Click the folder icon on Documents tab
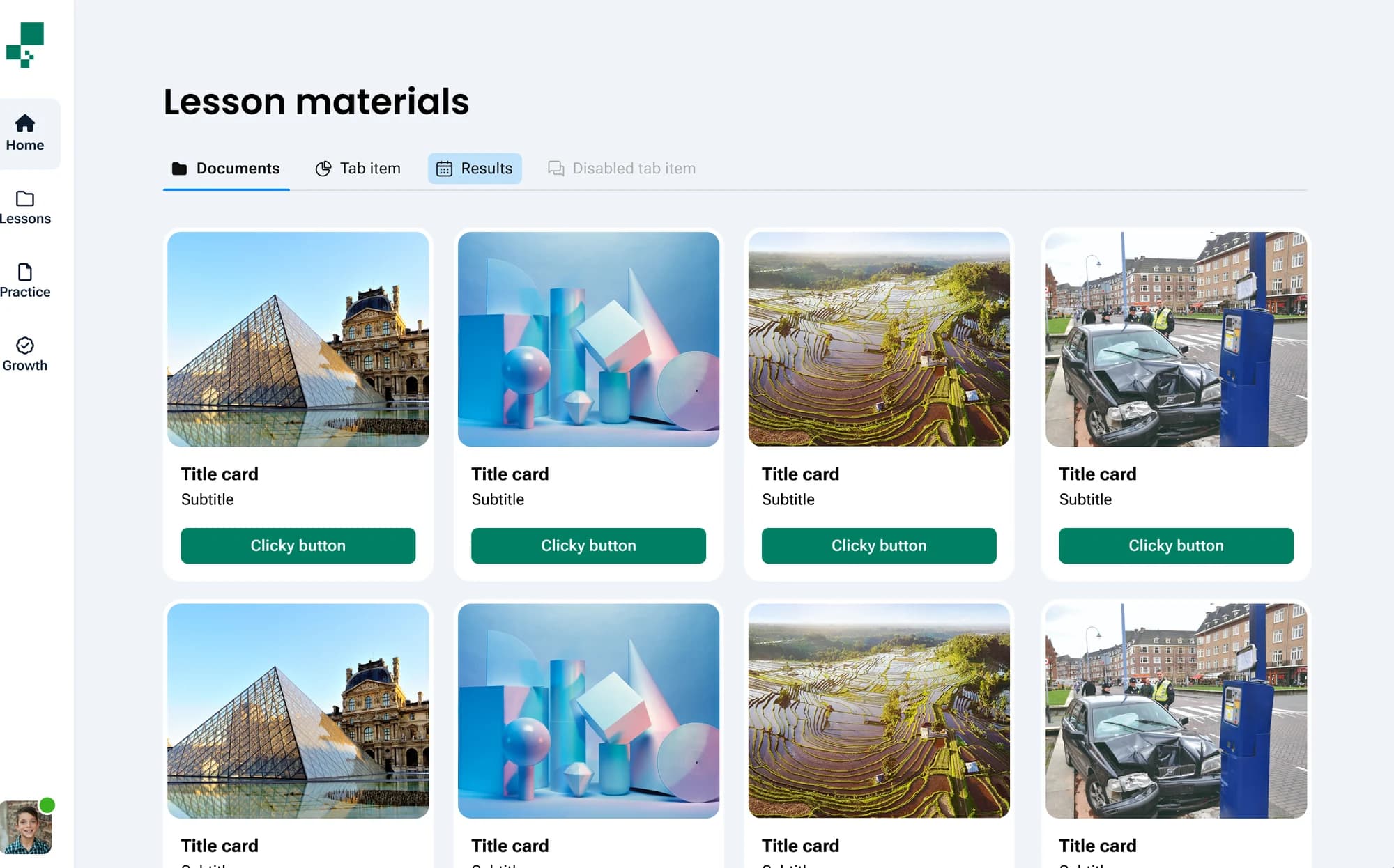The width and height of the screenshot is (1394, 868). tap(179, 169)
